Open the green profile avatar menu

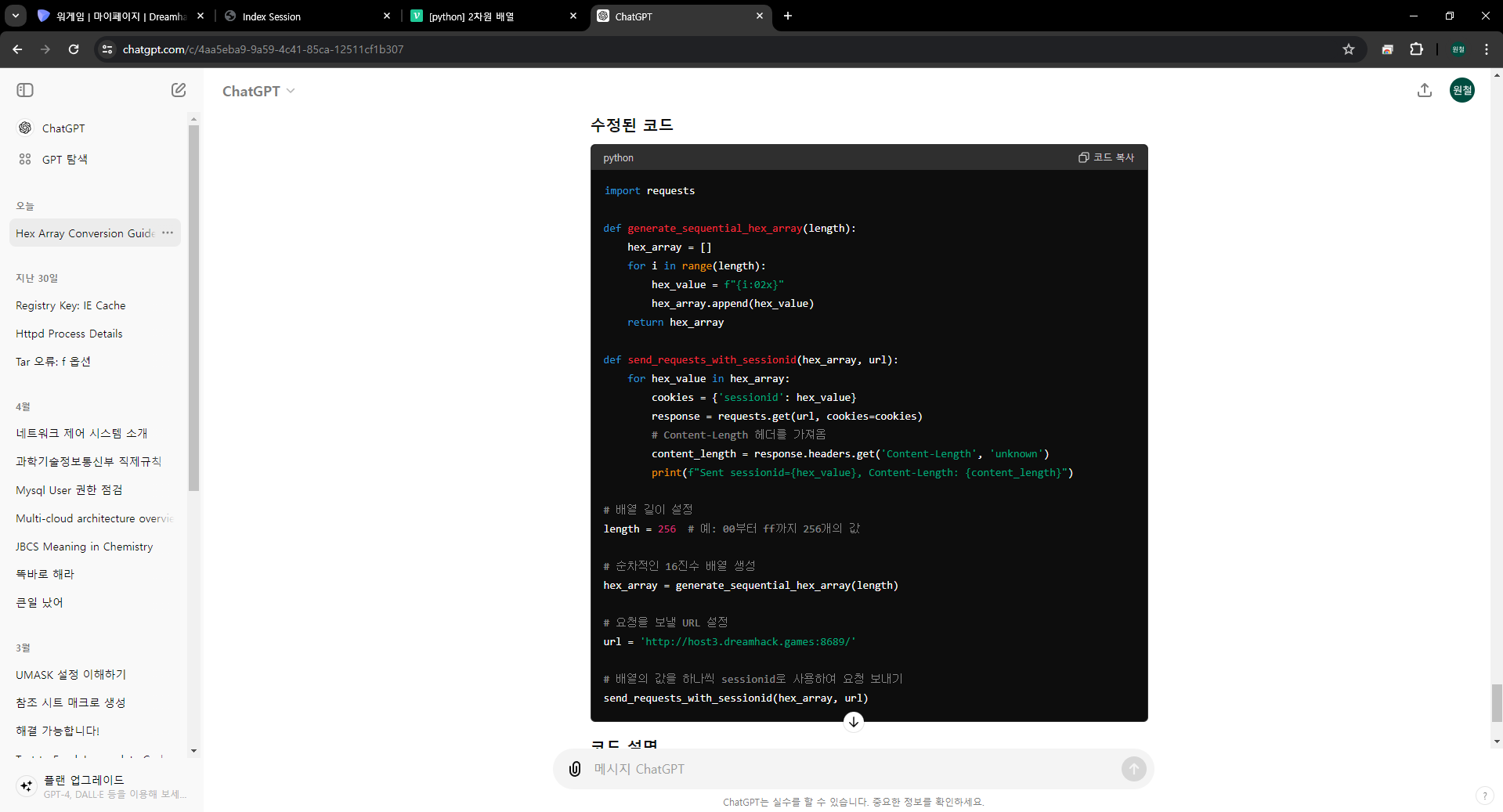coord(1462,90)
